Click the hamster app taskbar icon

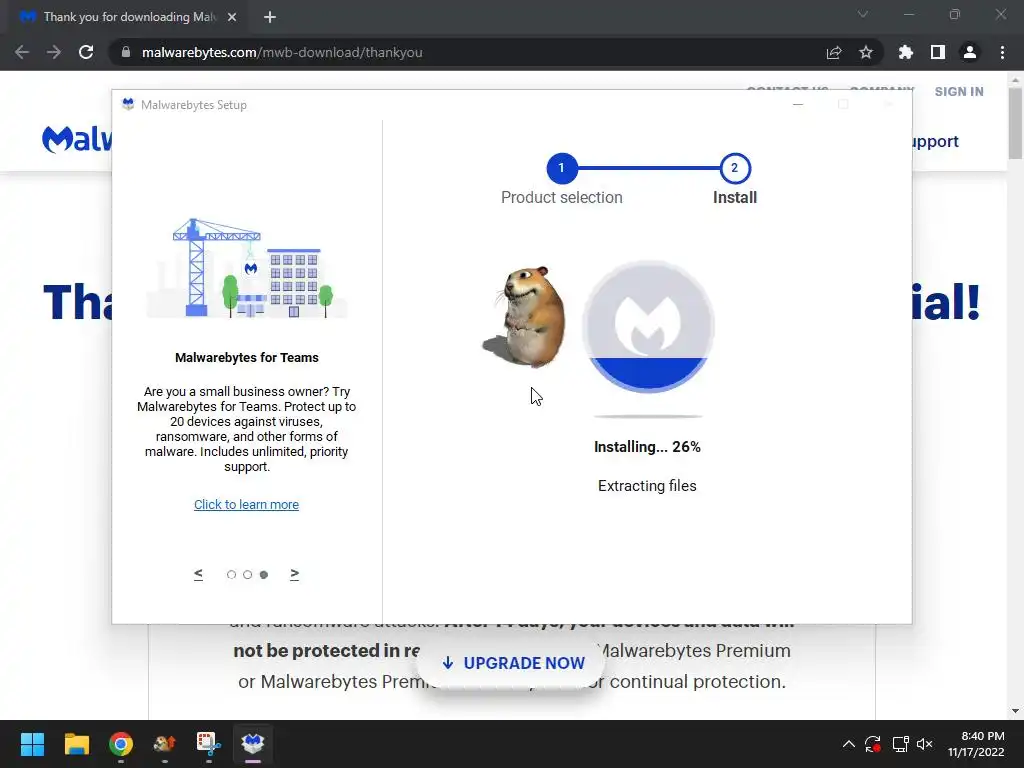165,744
